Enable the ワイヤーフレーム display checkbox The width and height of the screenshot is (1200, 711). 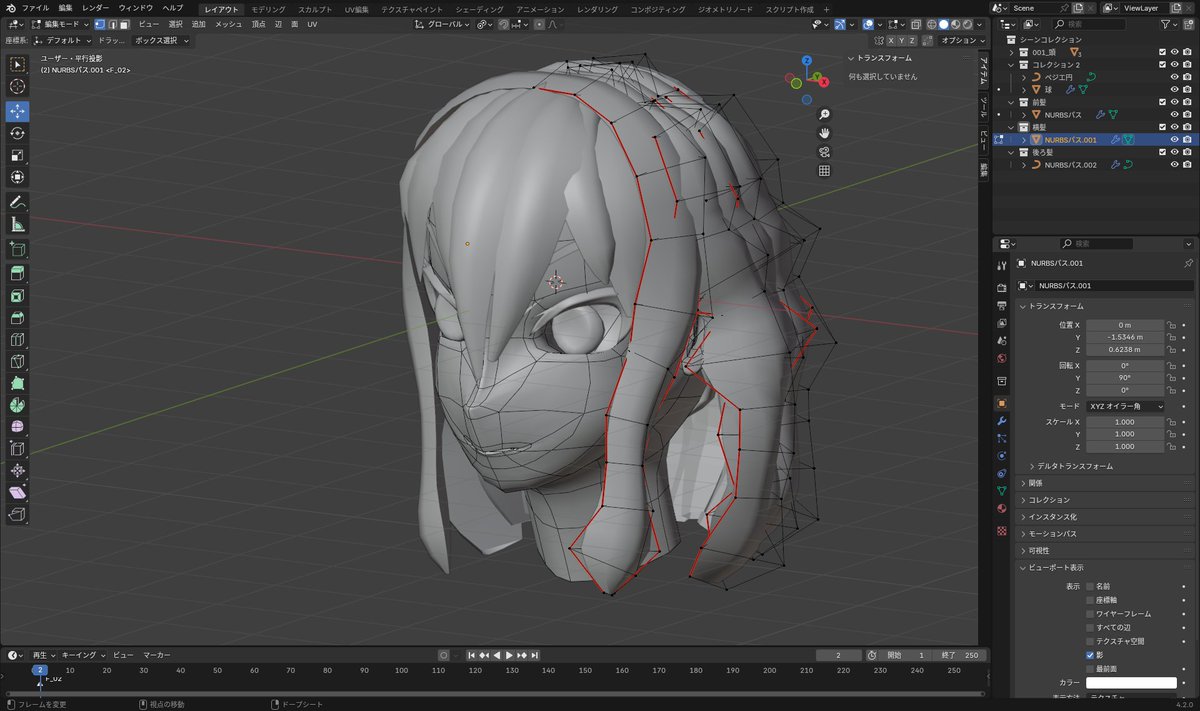coord(1090,613)
